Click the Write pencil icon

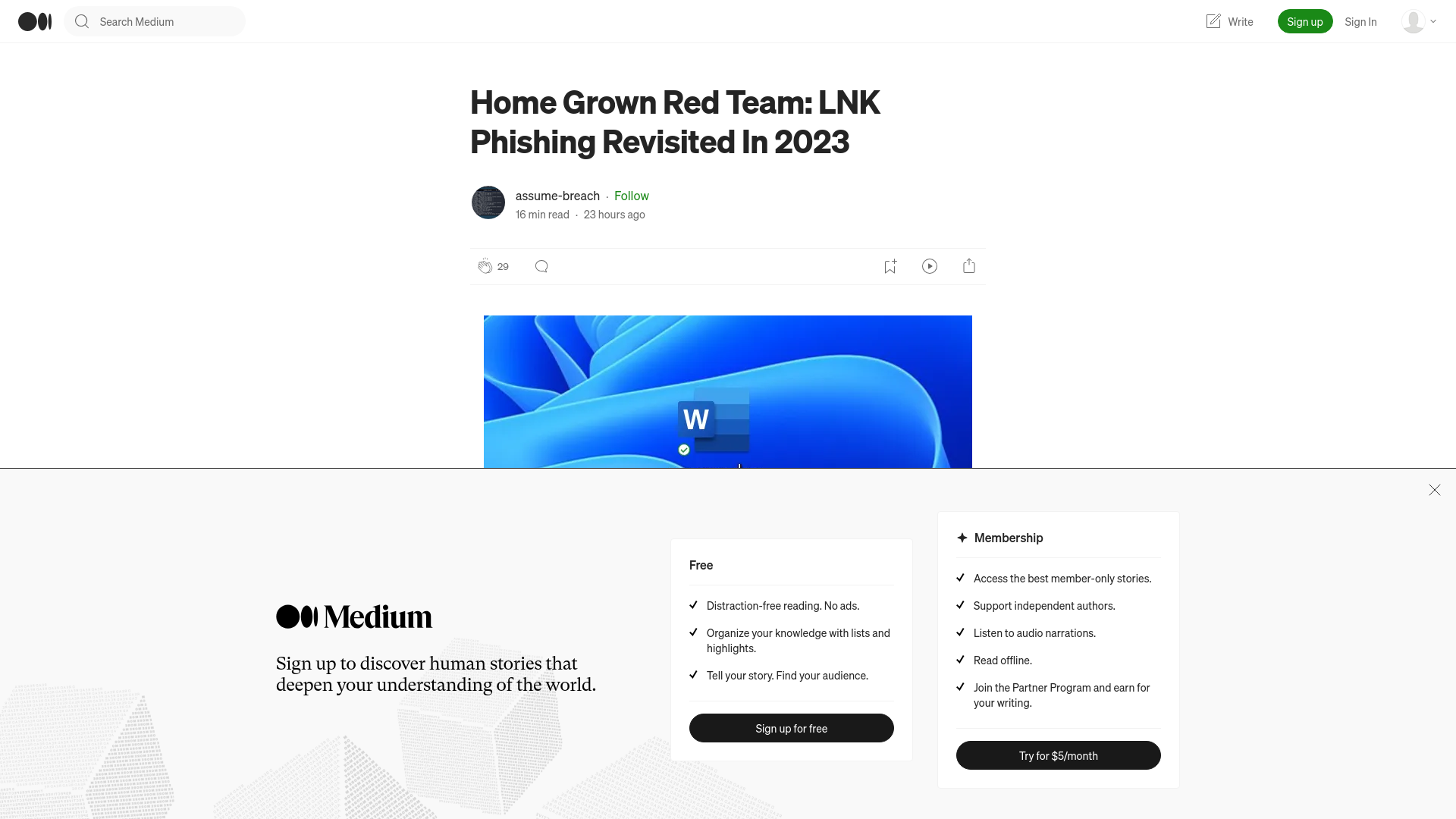pyautogui.click(x=1212, y=21)
